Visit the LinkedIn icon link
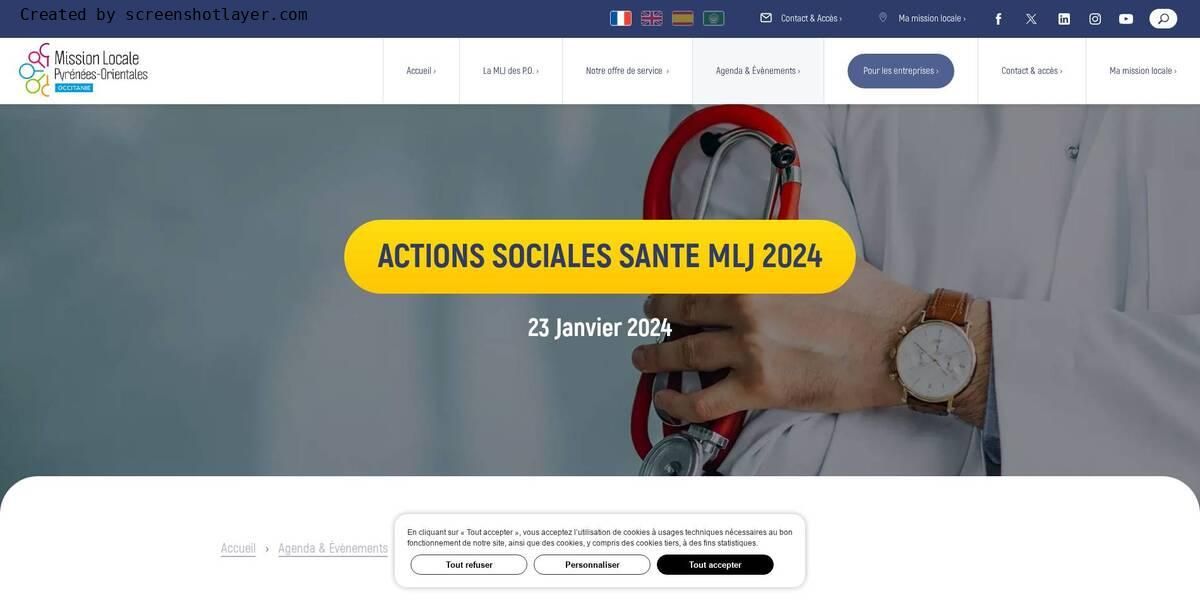1200x600 pixels. pos(1064,18)
